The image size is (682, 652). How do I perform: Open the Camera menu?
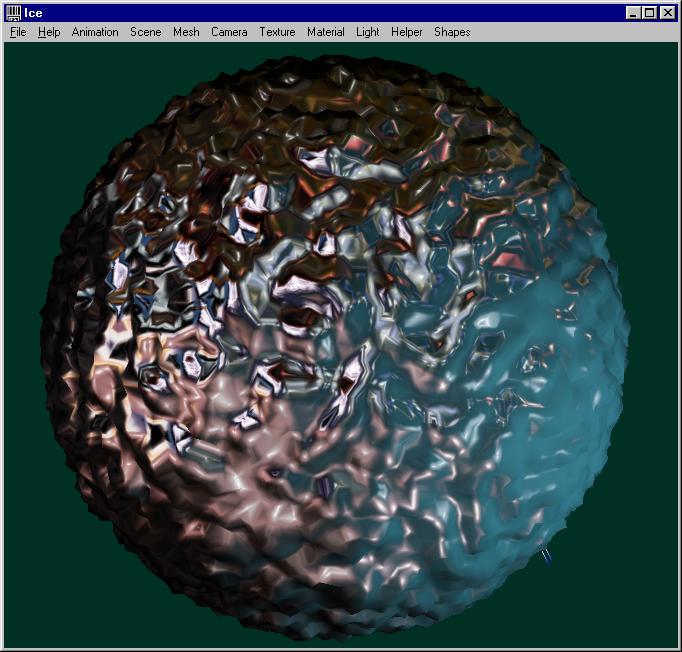(229, 32)
